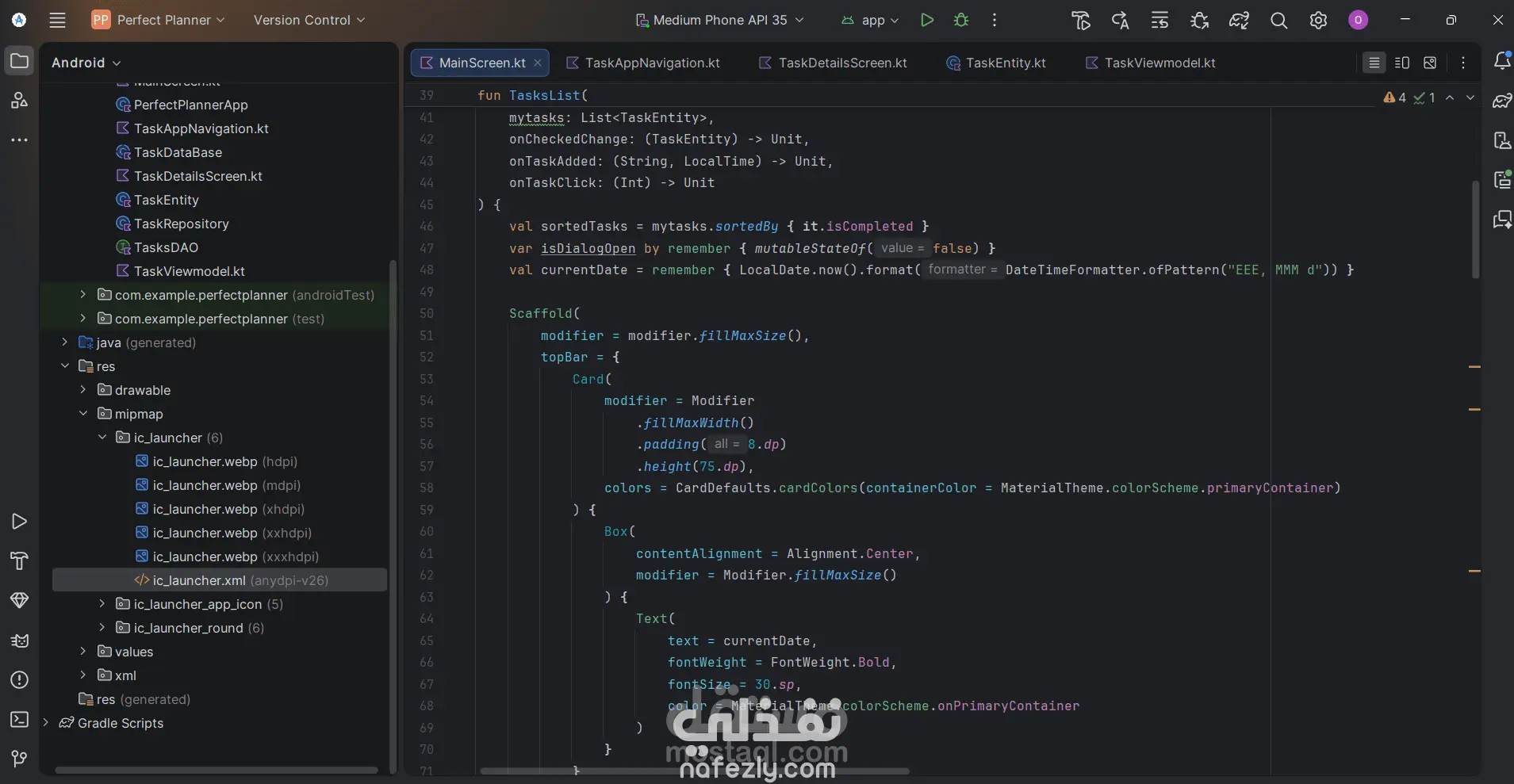1514x784 pixels.
Task: Switch to the TaskDetailsScreen.kt editor tab
Action: coord(834,63)
